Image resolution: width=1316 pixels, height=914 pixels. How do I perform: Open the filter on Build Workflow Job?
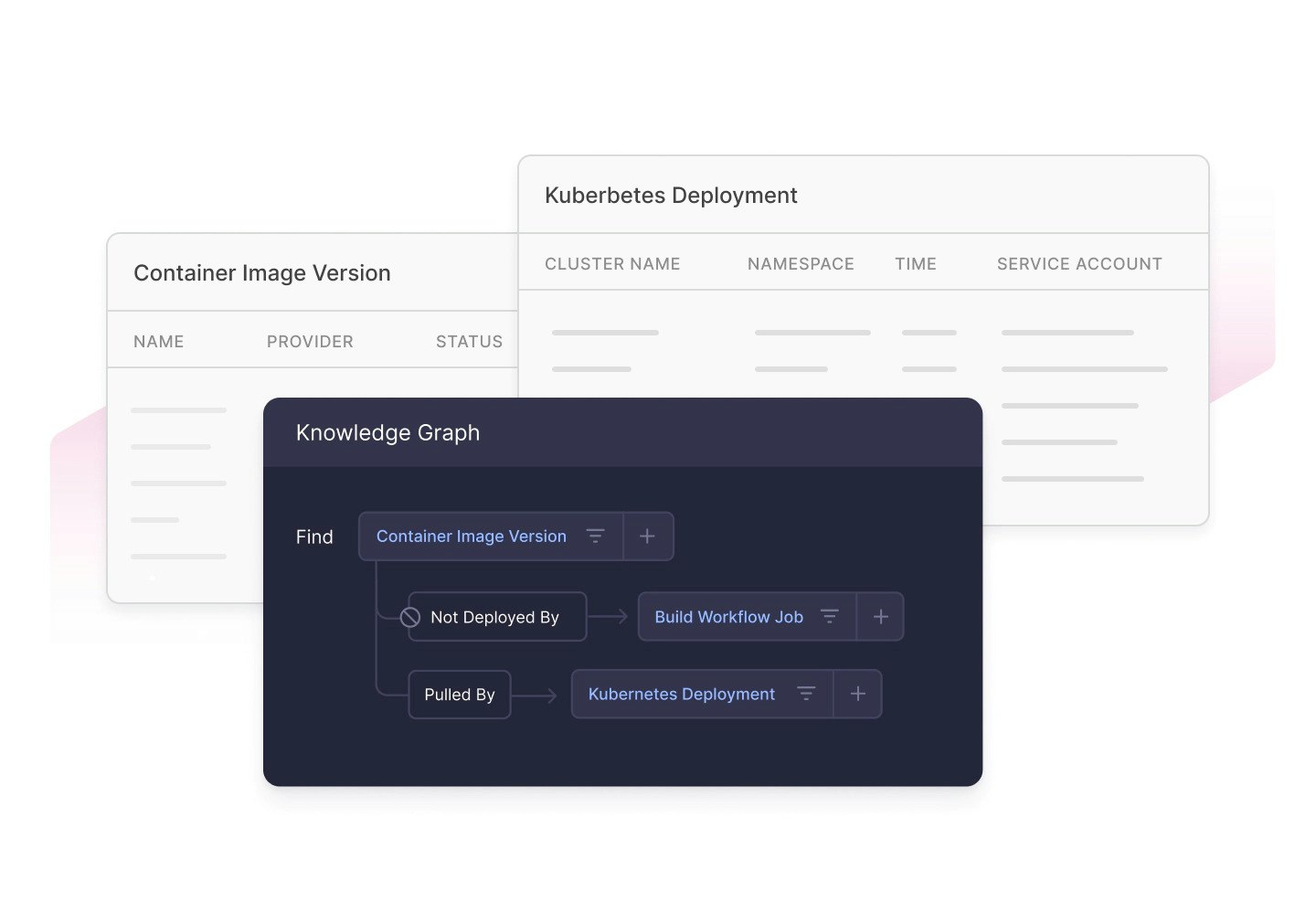(830, 617)
